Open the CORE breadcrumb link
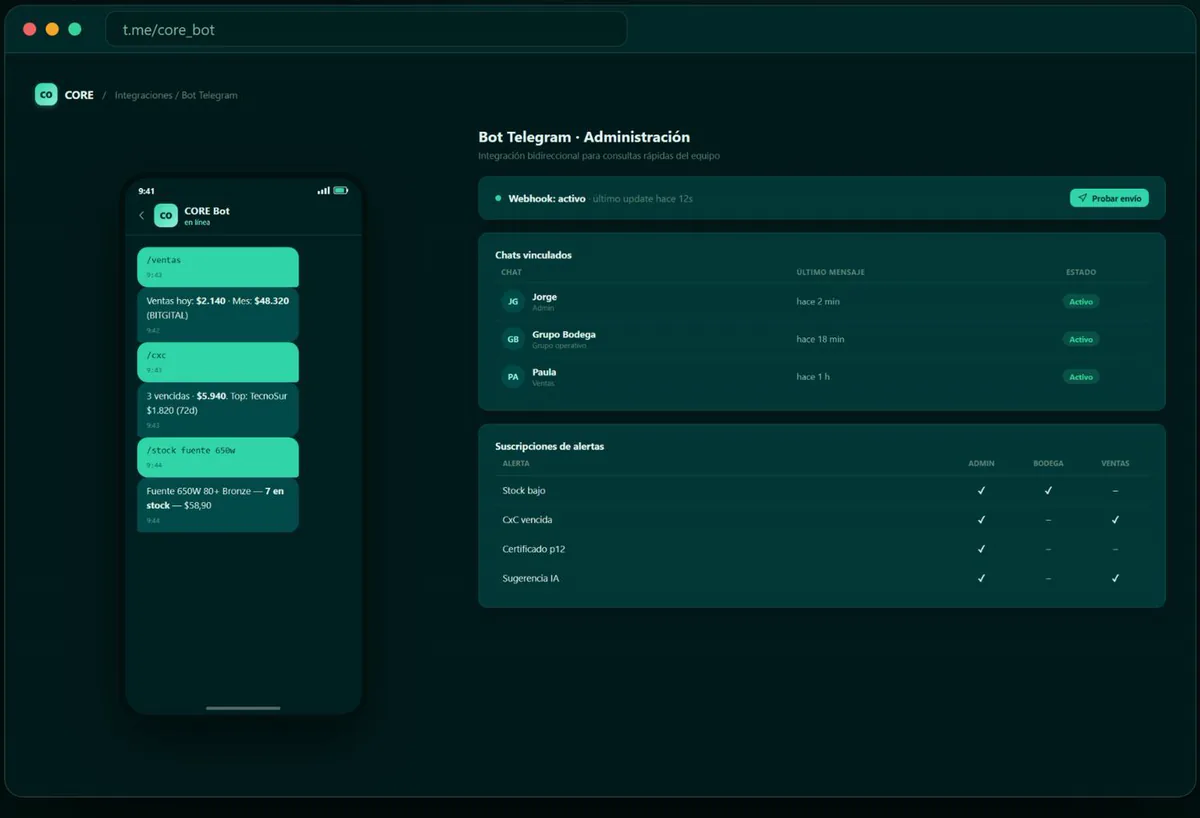This screenshot has width=1200, height=818. [79, 95]
